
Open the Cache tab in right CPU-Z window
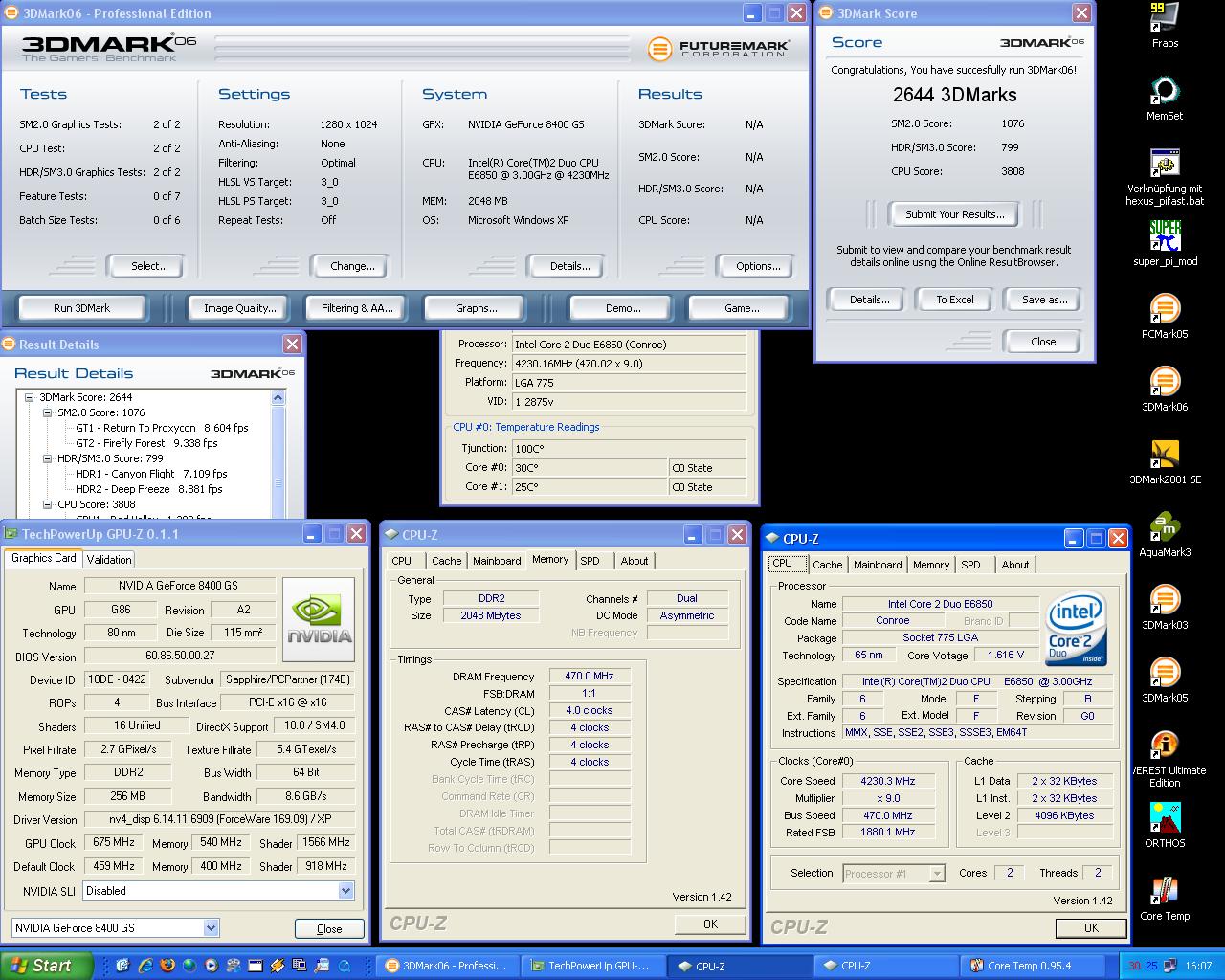(827, 565)
